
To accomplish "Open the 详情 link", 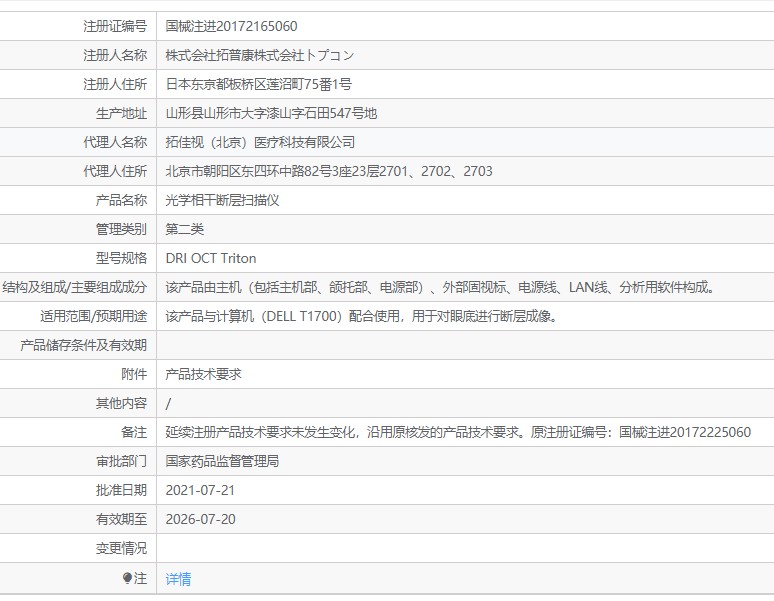I will [x=178, y=578].
